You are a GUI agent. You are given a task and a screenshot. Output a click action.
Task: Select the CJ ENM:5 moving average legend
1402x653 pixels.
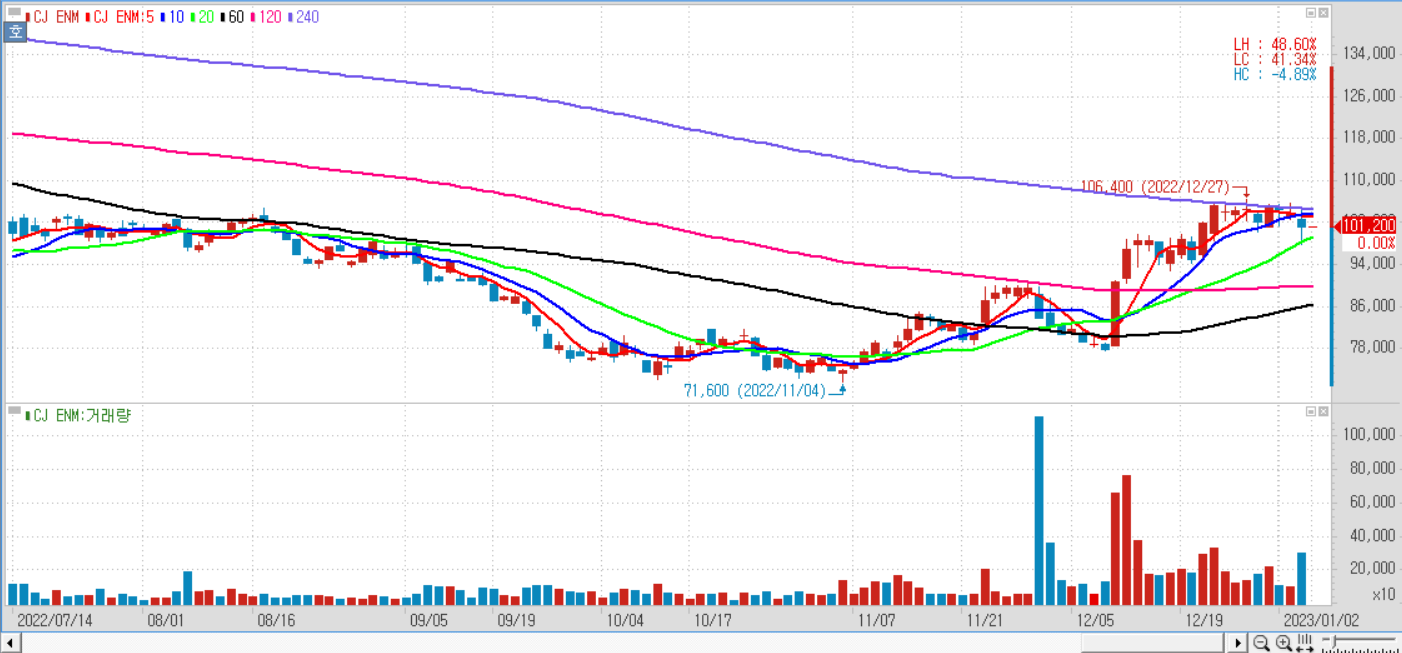click(x=119, y=17)
